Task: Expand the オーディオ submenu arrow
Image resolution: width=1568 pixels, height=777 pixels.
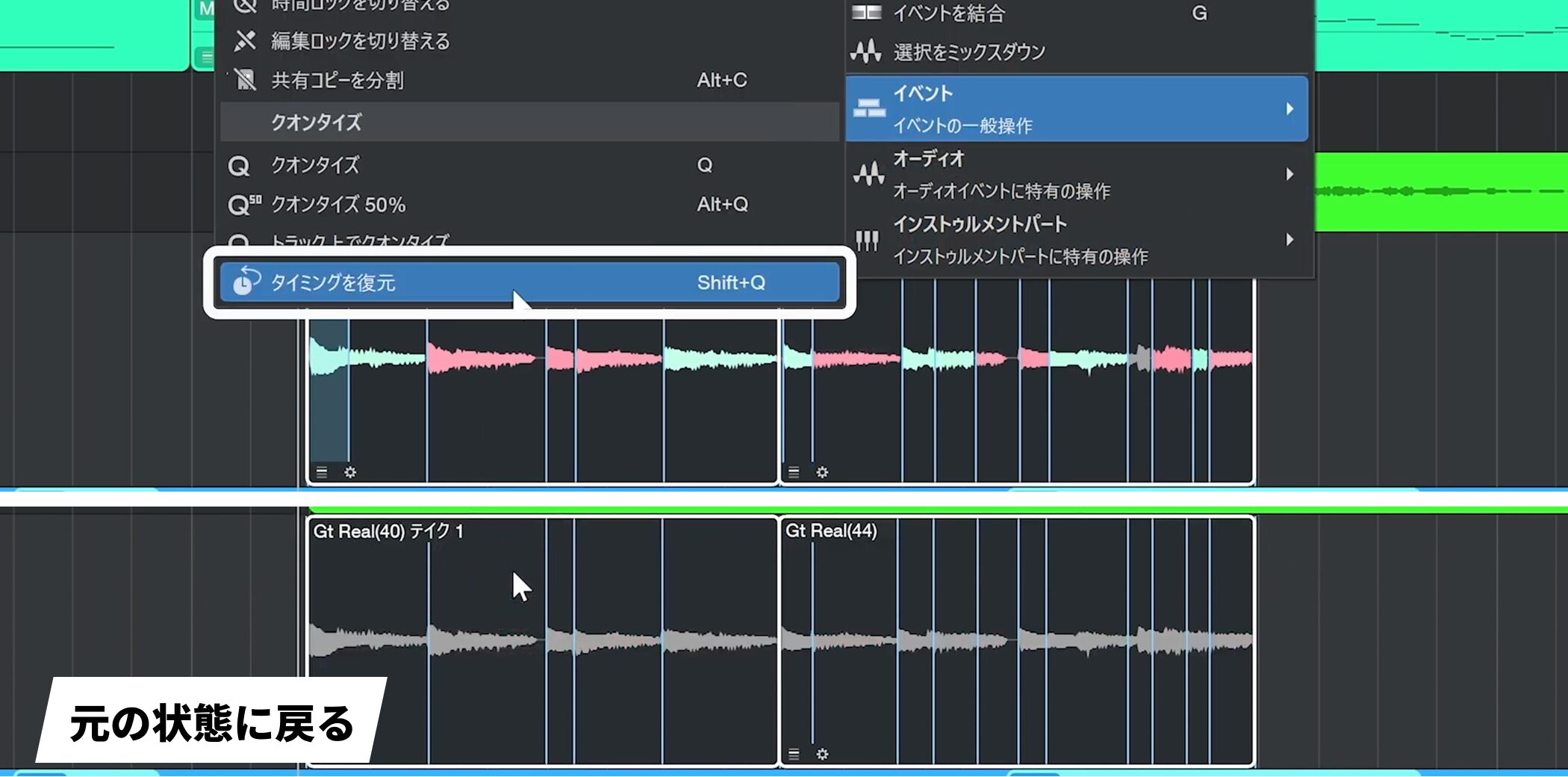Action: pyautogui.click(x=1289, y=174)
